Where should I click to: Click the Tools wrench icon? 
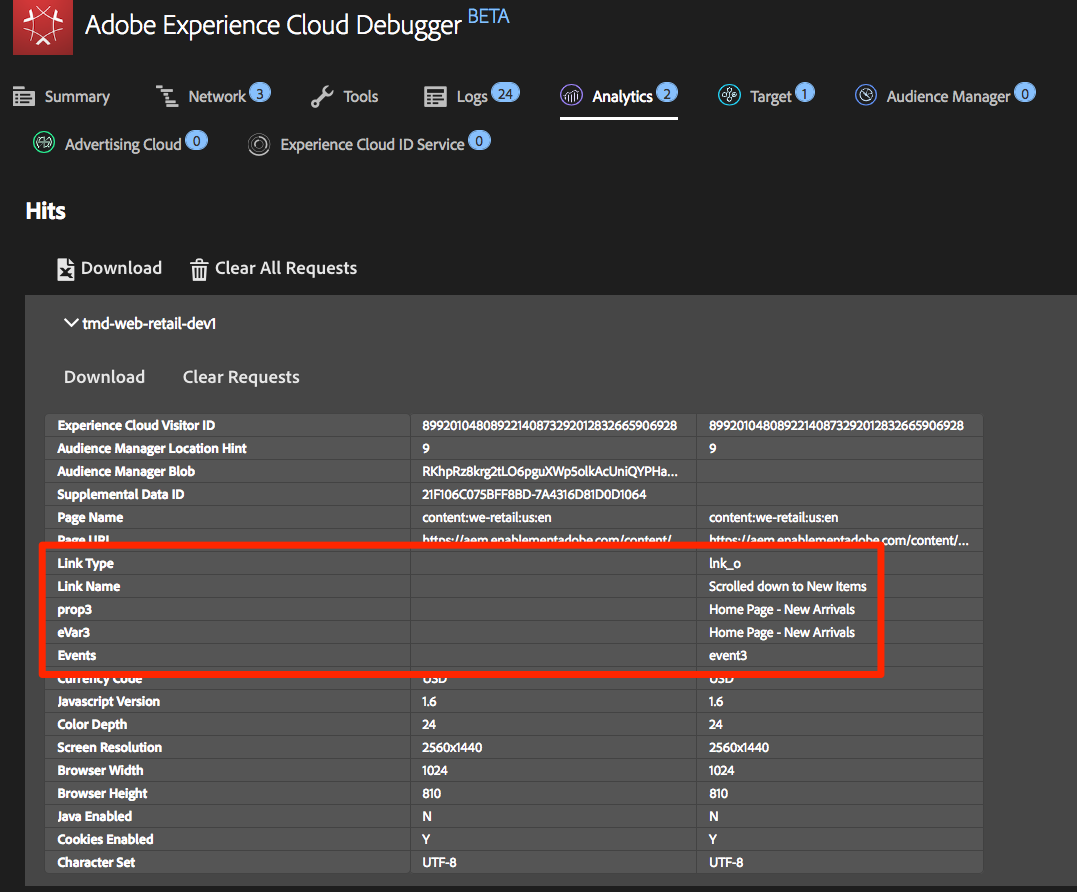coord(322,96)
